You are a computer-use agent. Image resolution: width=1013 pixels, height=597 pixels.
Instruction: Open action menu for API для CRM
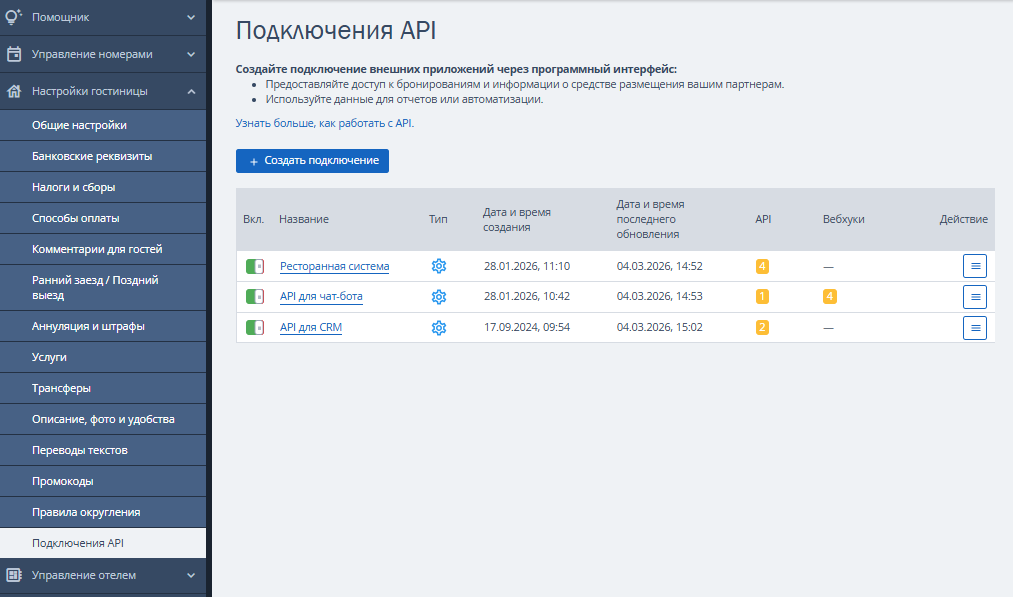point(974,328)
